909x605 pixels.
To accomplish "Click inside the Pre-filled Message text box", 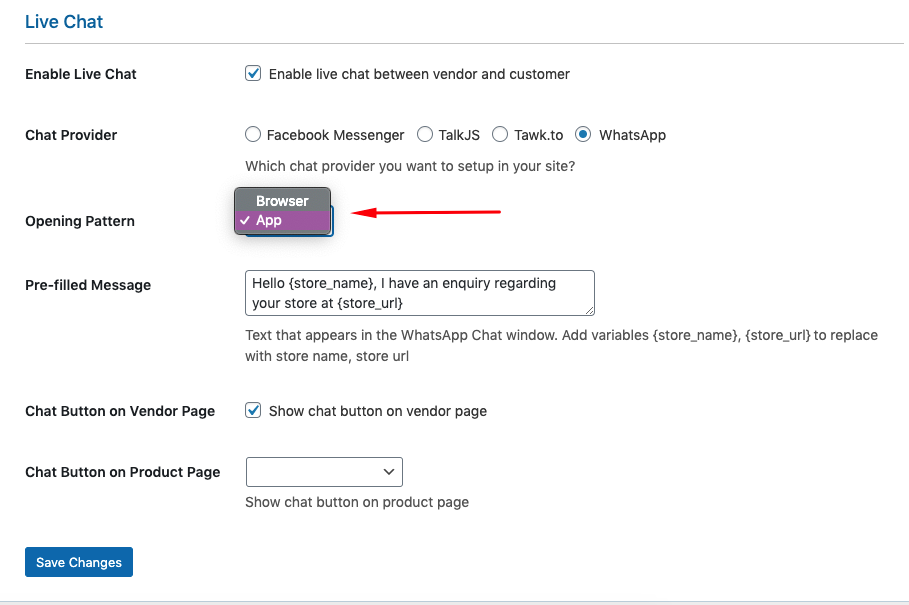I will [x=420, y=293].
